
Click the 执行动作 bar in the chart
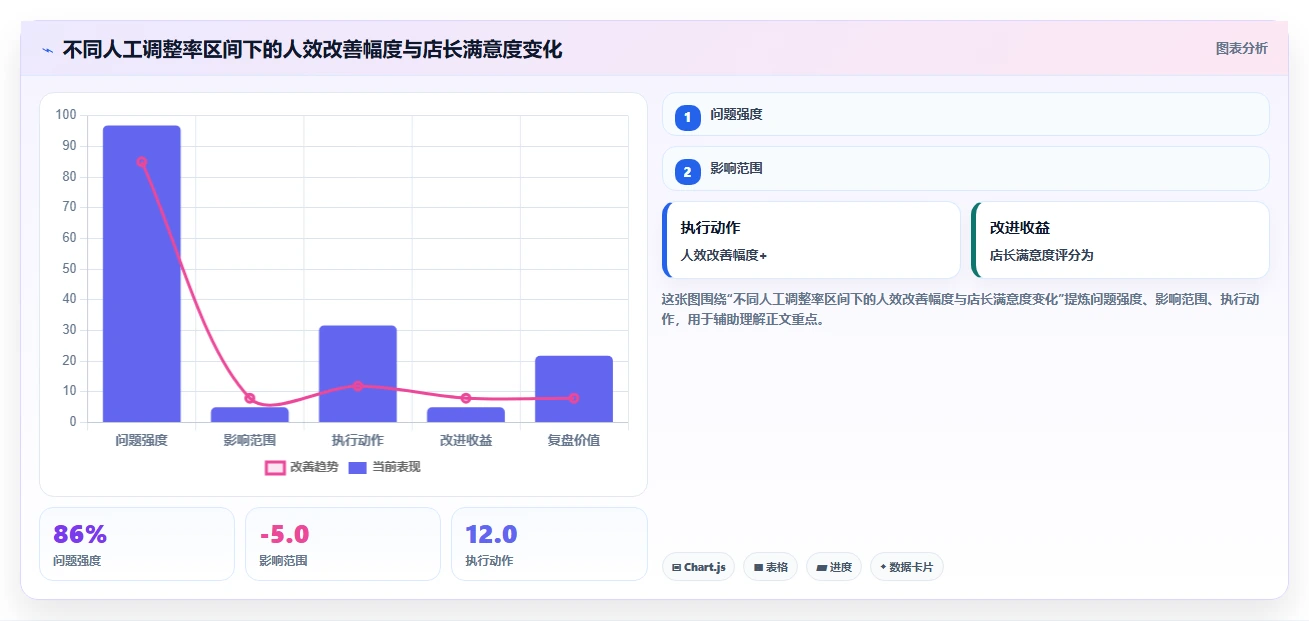[358, 374]
